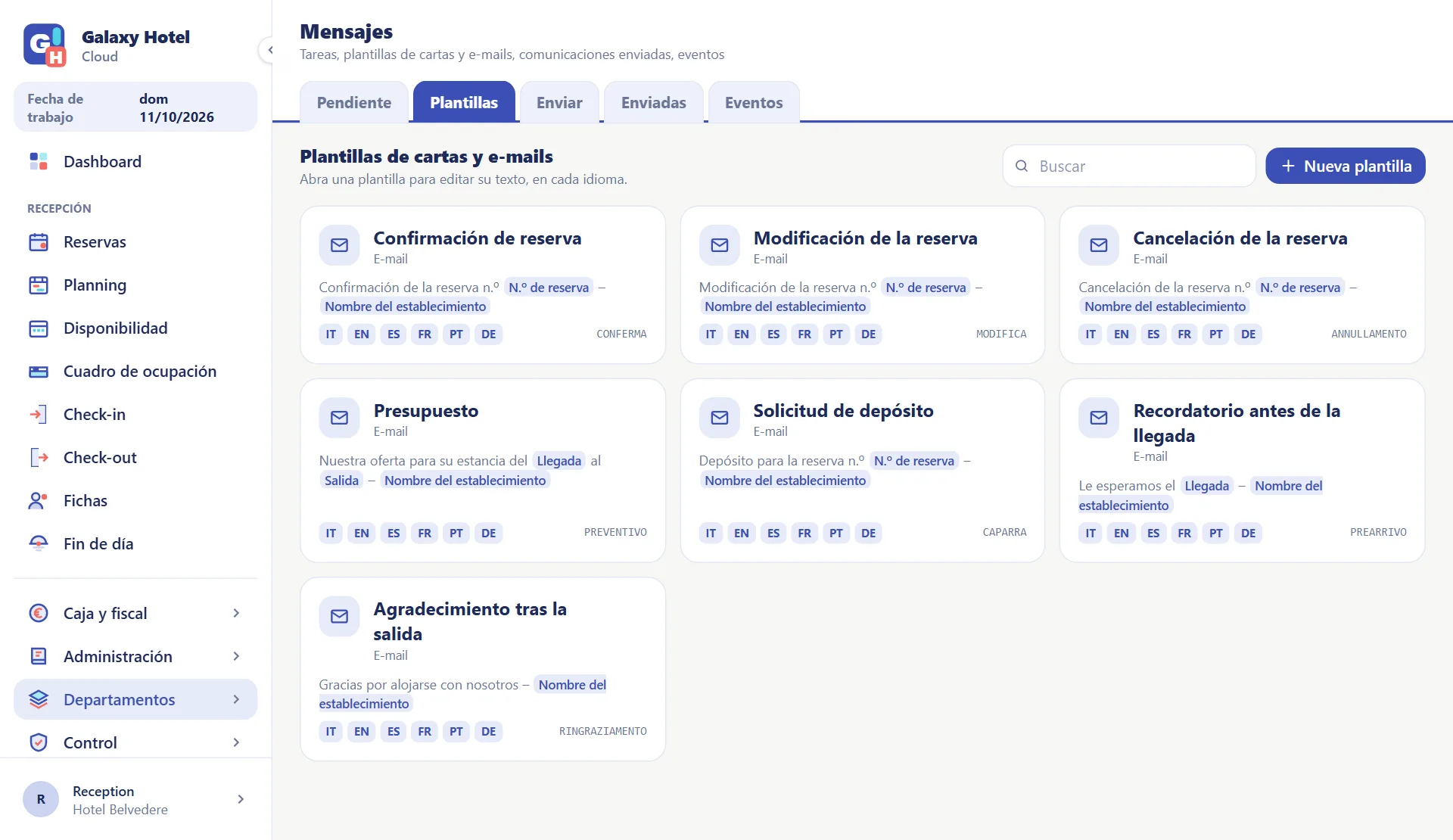
Task: Click the Nueva plantilla button
Action: click(1346, 166)
